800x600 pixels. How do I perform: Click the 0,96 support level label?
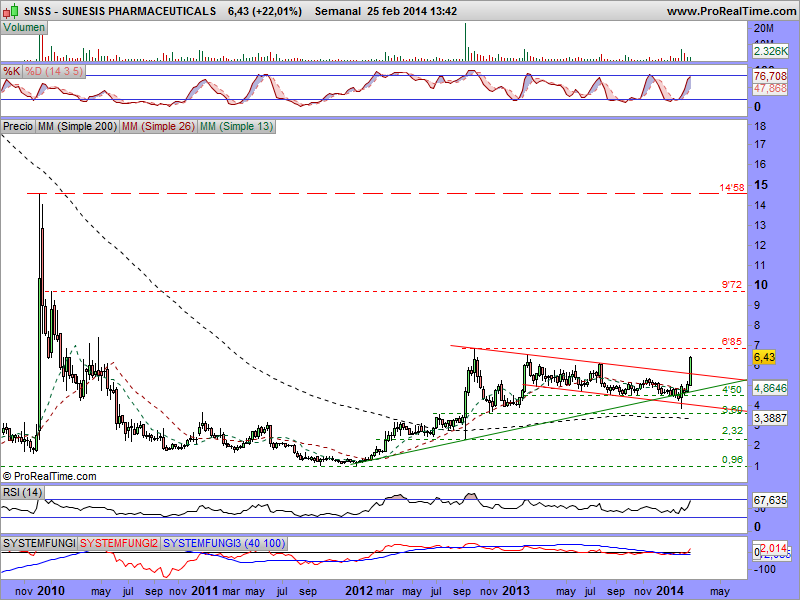(733, 460)
